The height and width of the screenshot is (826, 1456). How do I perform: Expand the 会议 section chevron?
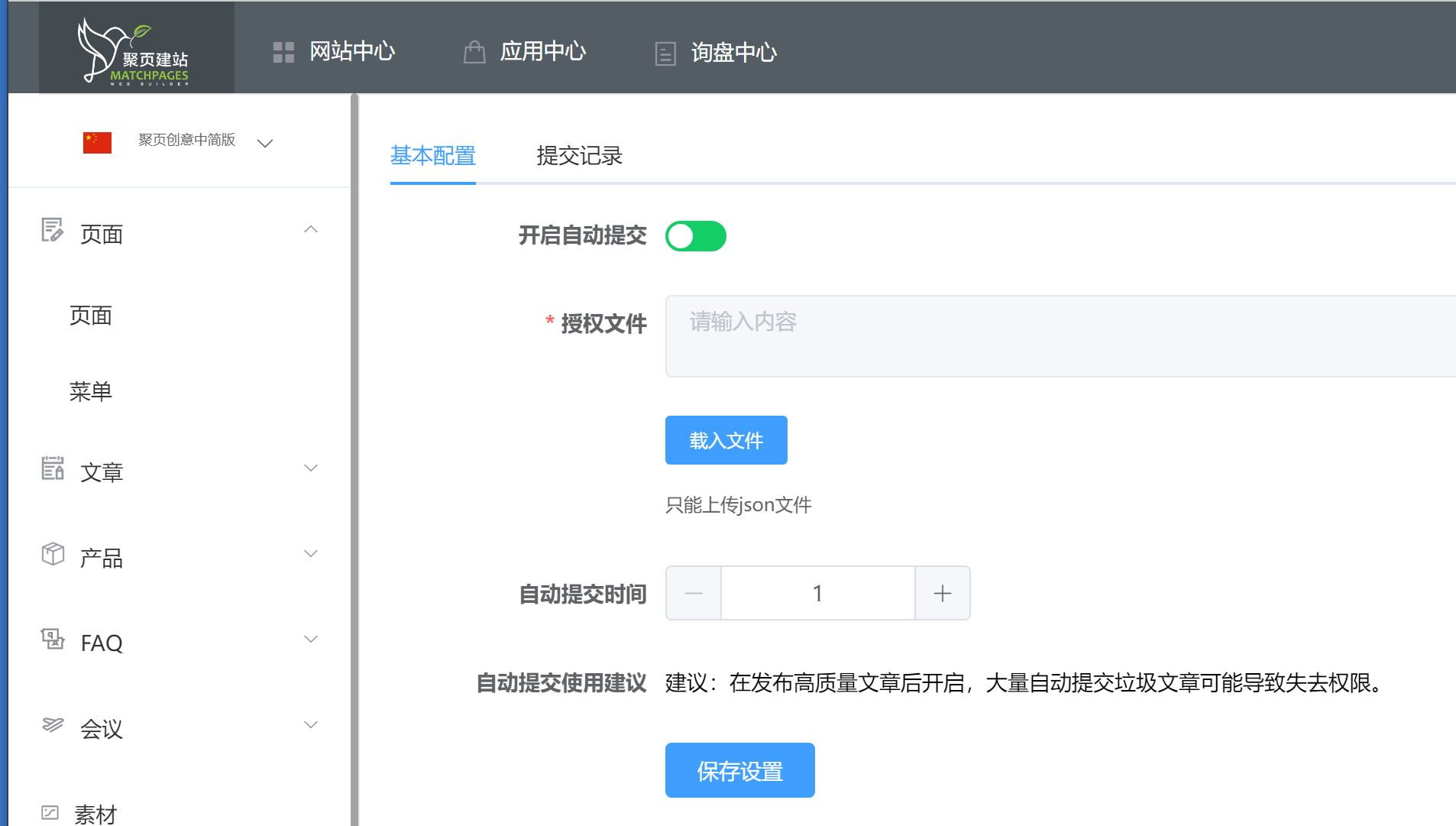[x=311, y=724]
